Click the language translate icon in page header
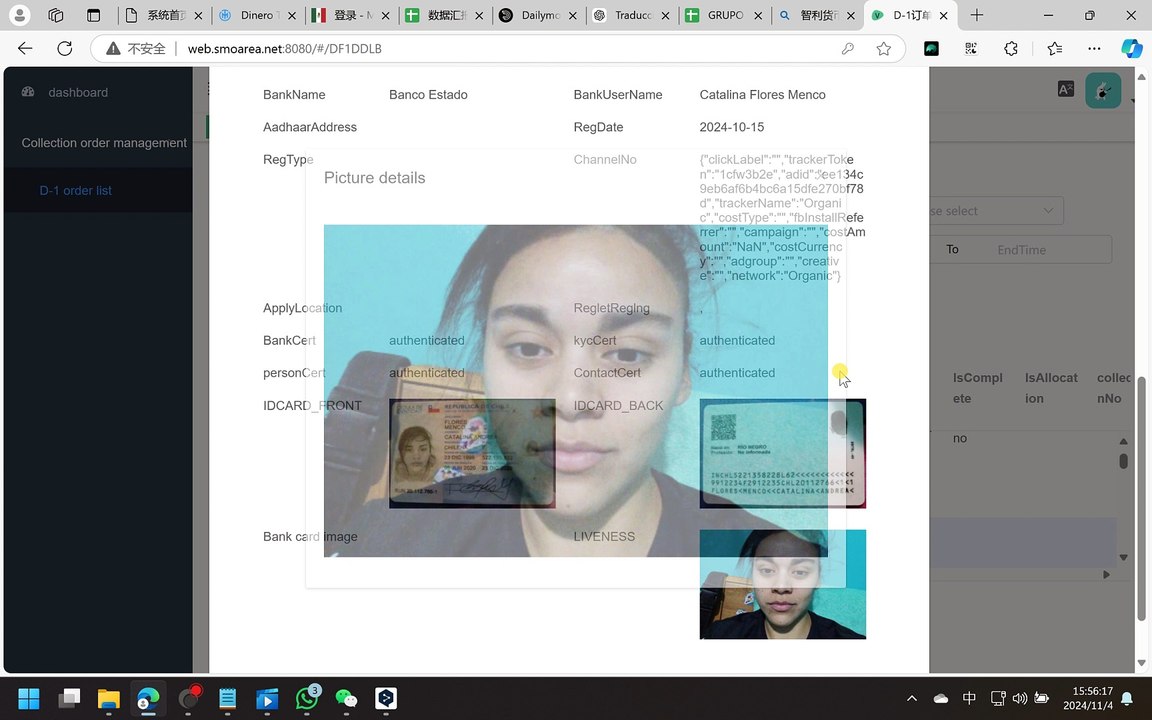Screen dimensions: 1152x720 [1065, 90]
